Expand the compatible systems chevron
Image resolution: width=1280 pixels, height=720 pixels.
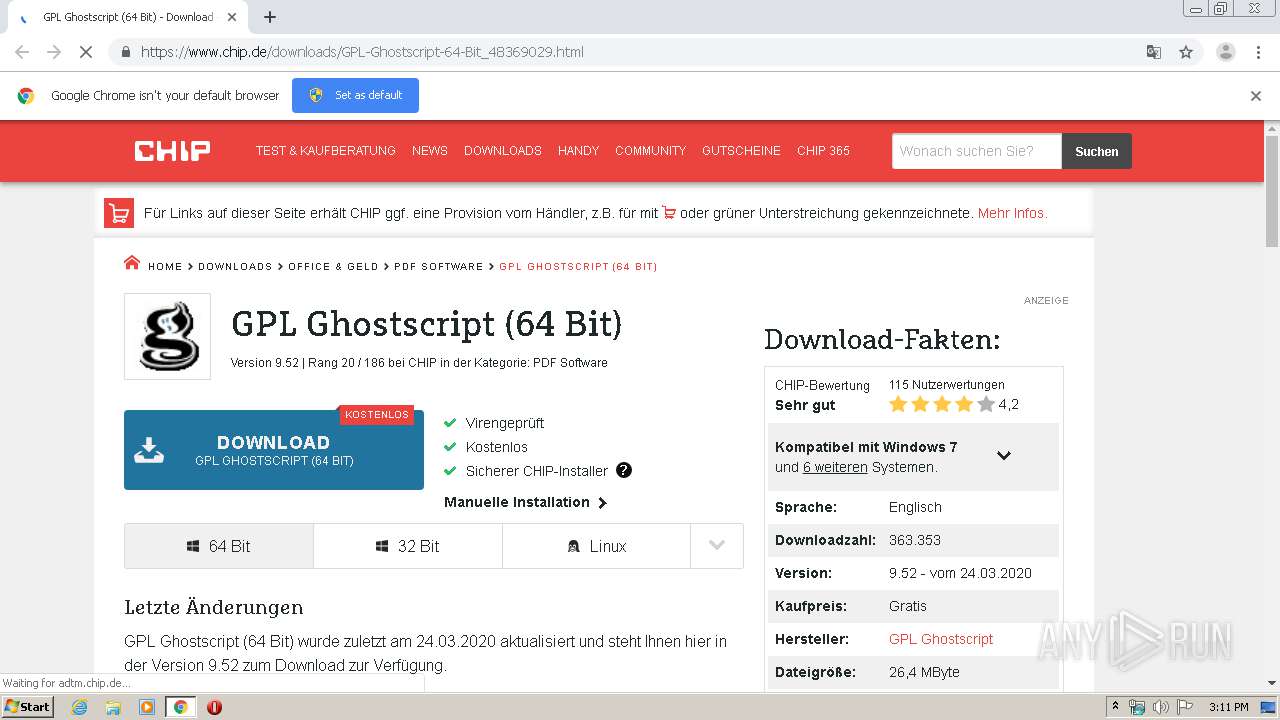(x=1004, y=456)
